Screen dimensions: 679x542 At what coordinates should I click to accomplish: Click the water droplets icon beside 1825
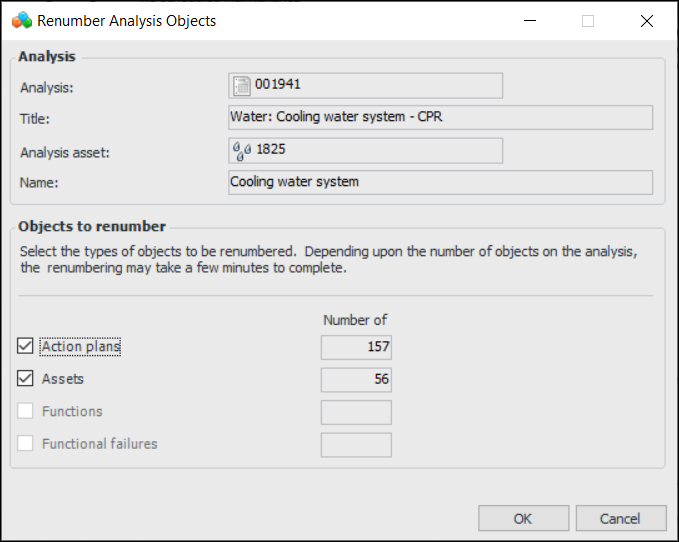point(241,151)
